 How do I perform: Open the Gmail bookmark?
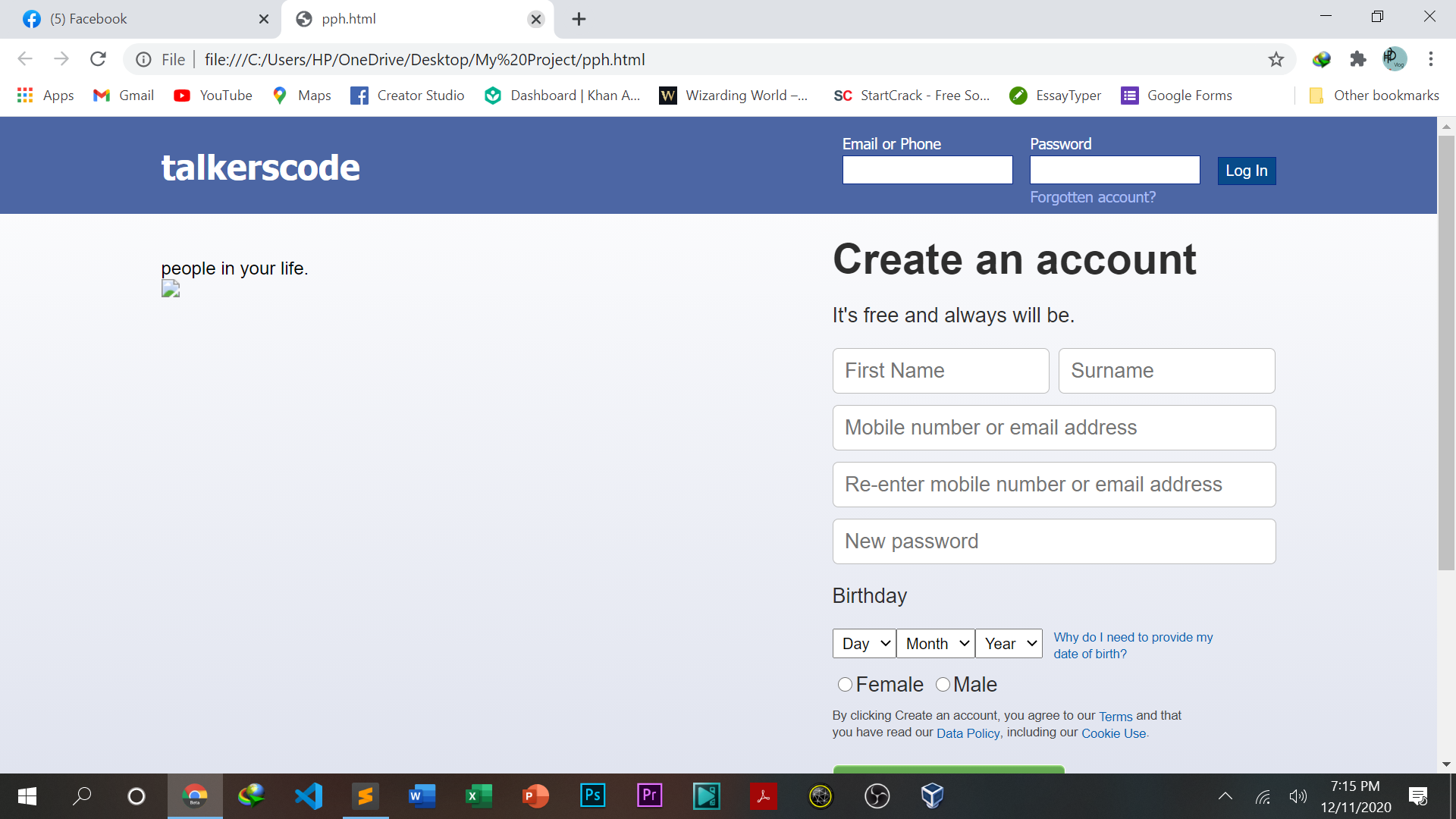[x=123, y=96]
